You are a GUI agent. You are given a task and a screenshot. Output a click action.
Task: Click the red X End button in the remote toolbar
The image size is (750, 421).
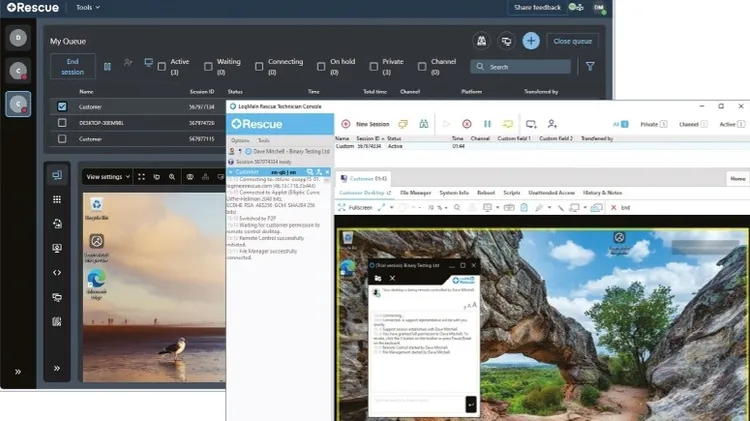(620, 208)
